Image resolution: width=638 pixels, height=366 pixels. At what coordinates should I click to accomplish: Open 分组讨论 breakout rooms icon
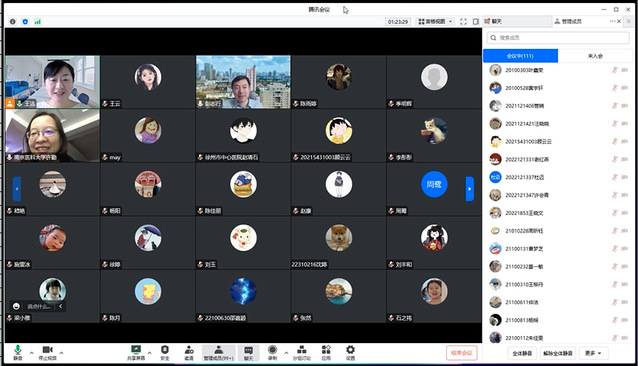302,352
